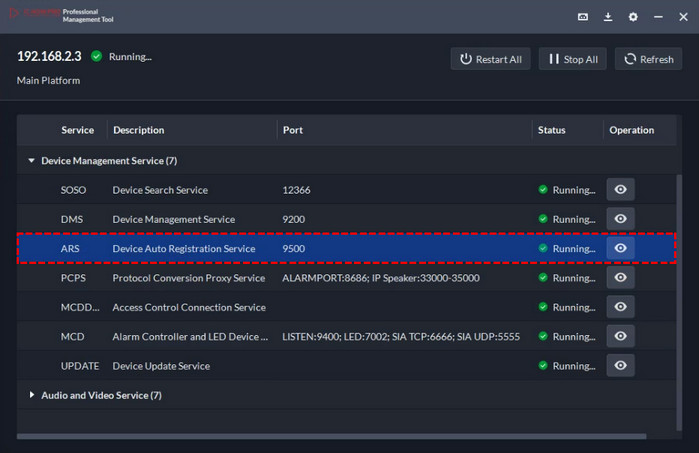
Task: Click port value 9200
Action: (293, 219)
